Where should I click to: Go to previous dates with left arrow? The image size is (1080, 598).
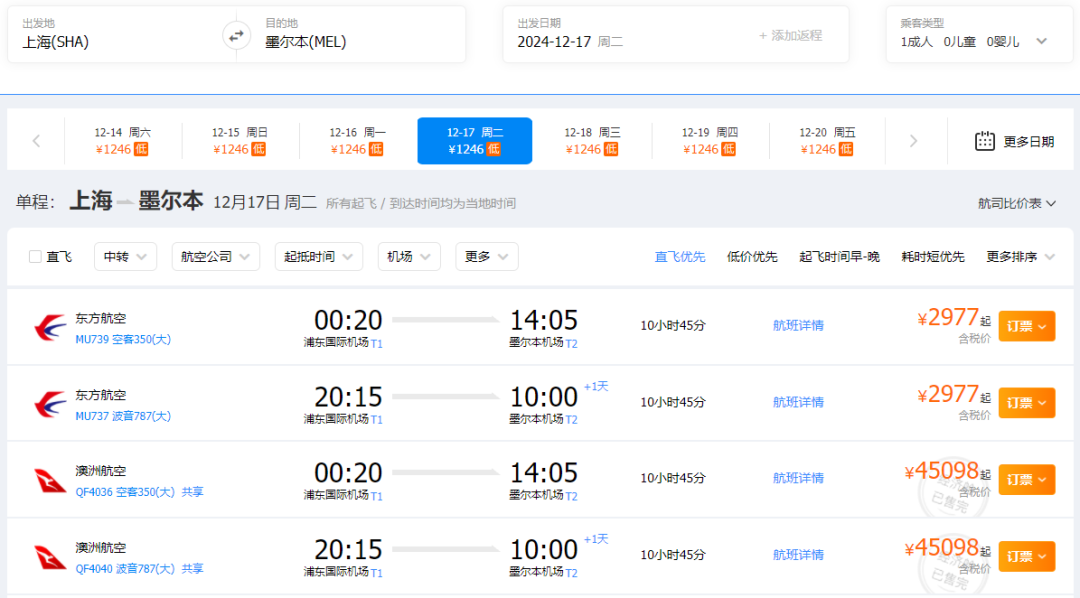(x=36, y=141)
